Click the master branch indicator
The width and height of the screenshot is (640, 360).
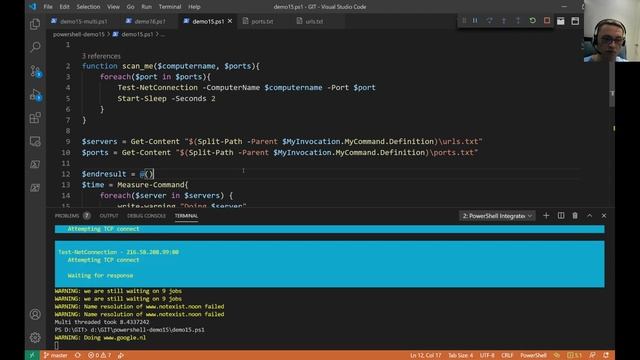[56, 355]
